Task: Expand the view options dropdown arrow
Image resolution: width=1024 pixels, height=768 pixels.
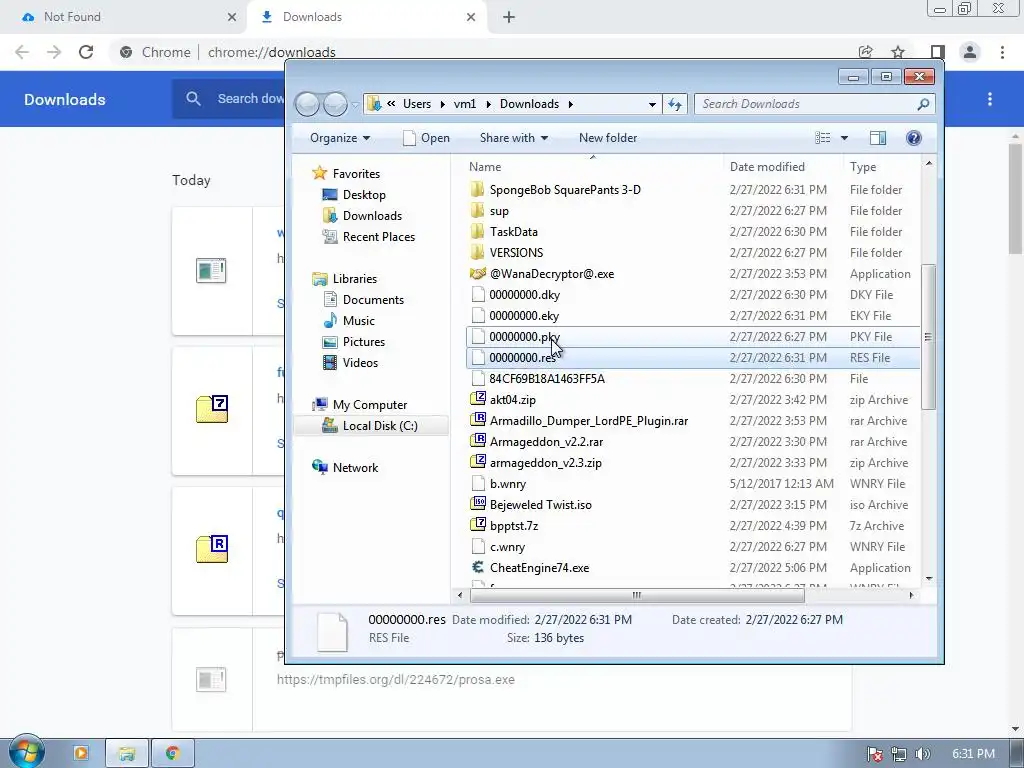Action: click(844, 138)
